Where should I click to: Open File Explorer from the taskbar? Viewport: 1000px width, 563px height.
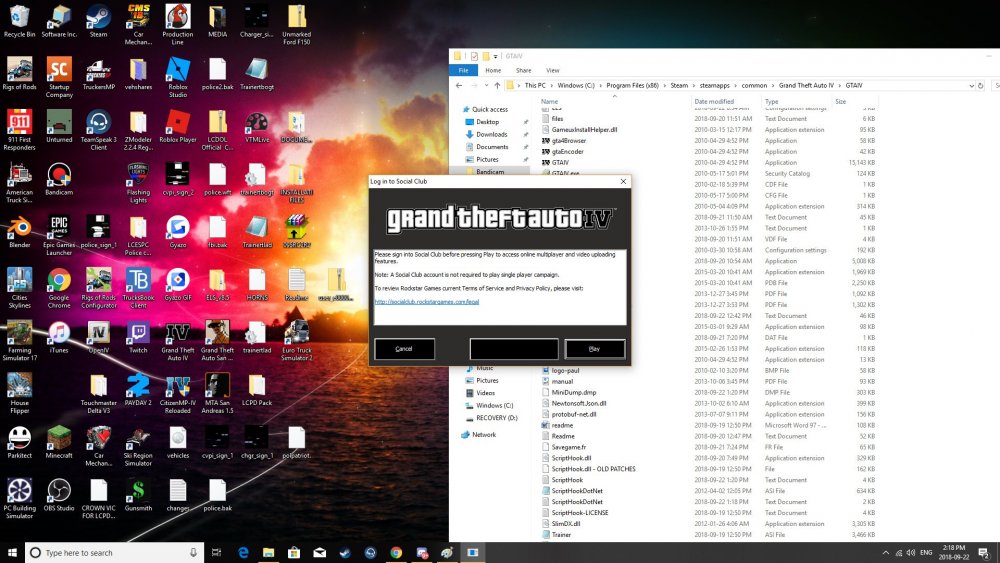[x=268, y=553]
